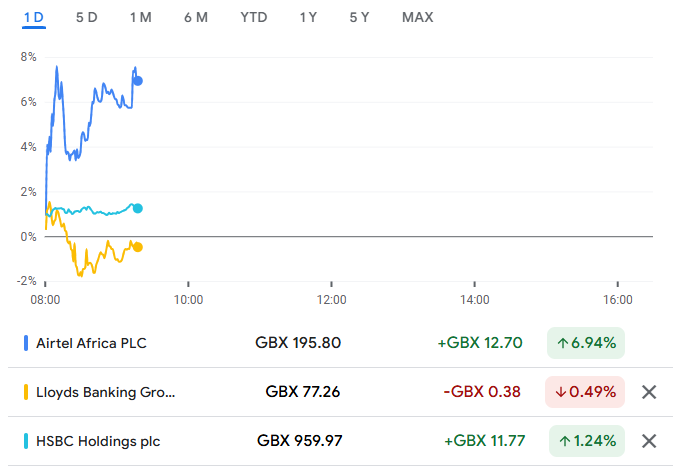Select the MAX time range

click(418, 18)
